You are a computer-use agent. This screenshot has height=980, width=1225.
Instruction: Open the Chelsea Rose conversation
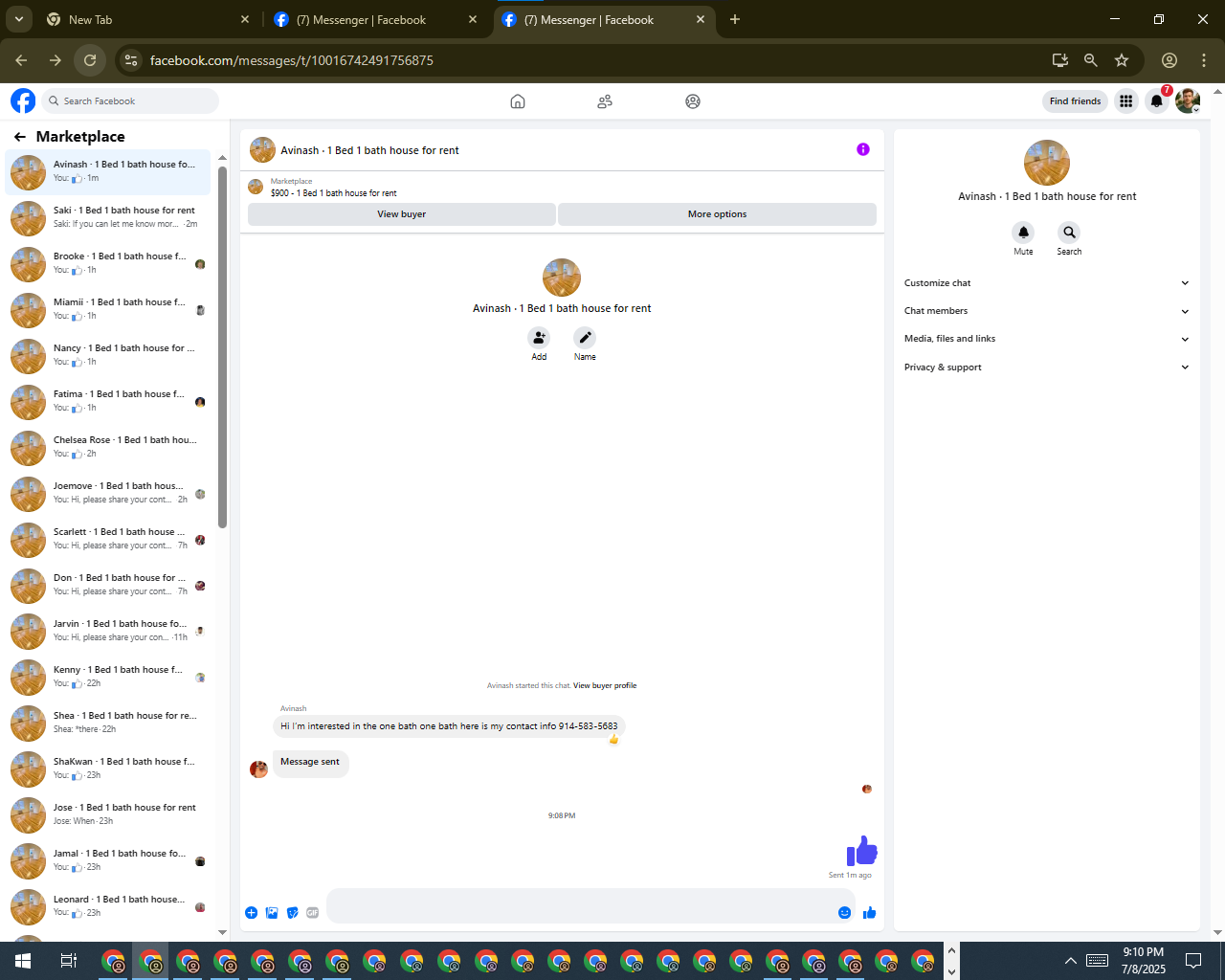pyautogui.click(x=108, y=448)
